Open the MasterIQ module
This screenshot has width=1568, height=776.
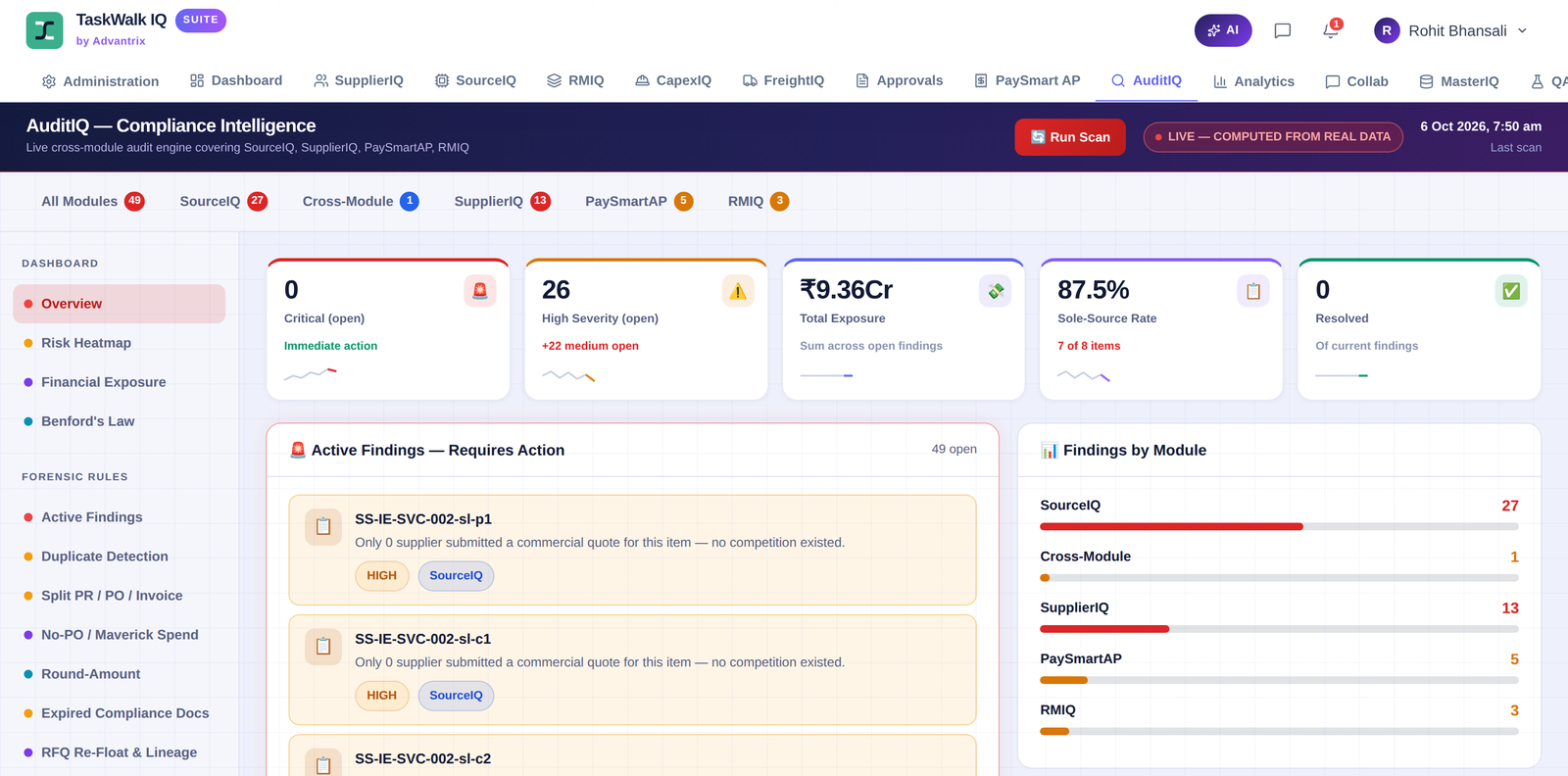[x=1459, y=81]
